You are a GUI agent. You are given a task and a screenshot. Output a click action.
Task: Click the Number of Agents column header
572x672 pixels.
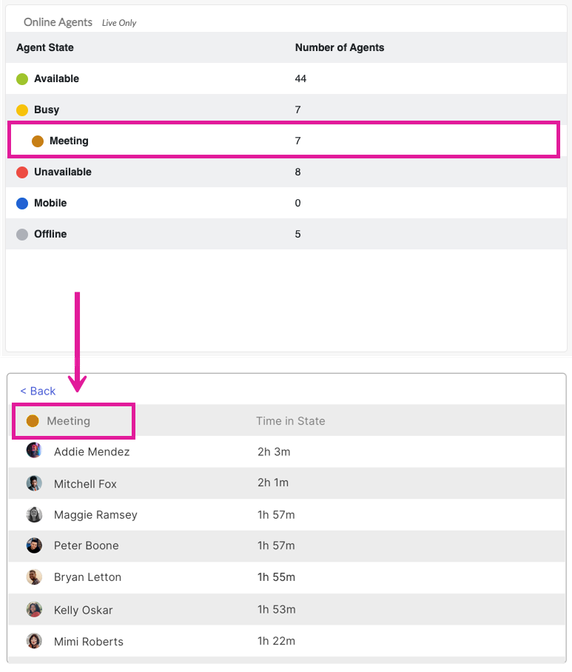(x=339, y=48)
